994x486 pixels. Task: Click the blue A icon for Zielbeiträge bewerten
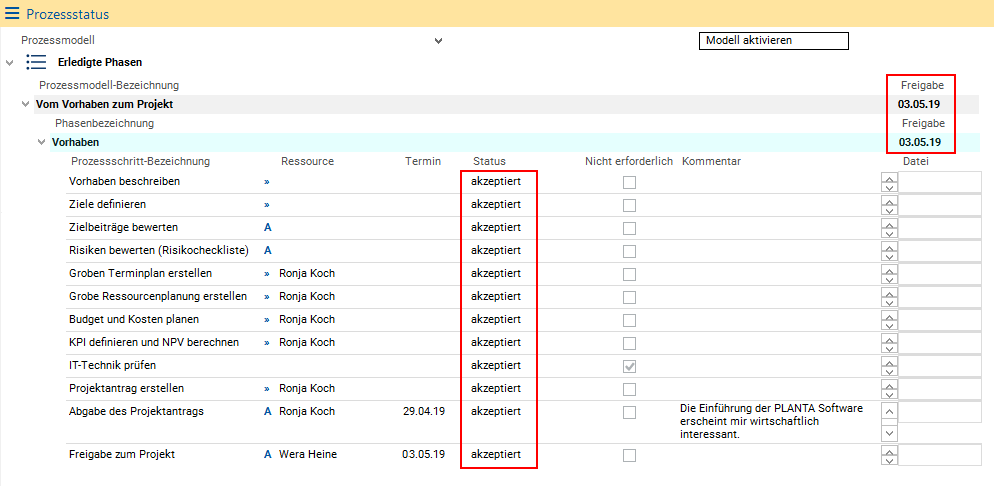(x=268, y=227)
